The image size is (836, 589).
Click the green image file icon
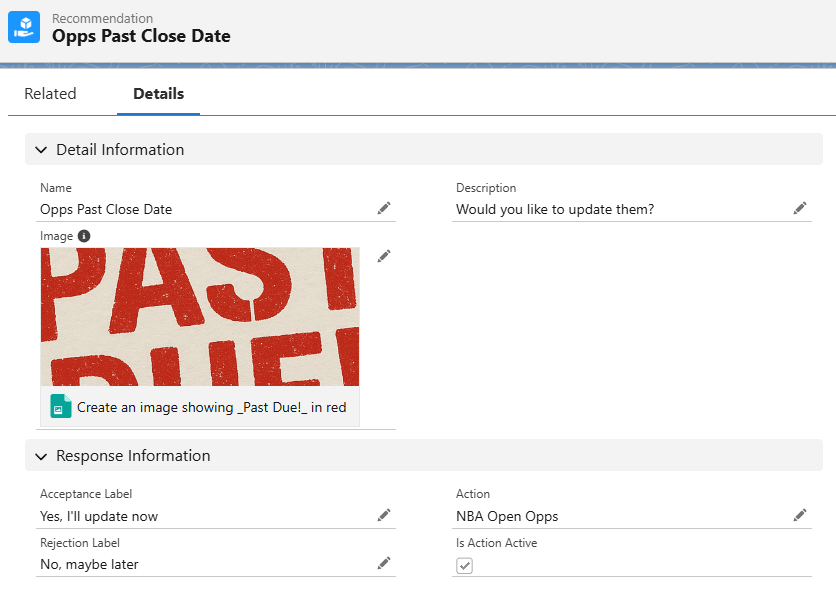[x=61, y=408]
